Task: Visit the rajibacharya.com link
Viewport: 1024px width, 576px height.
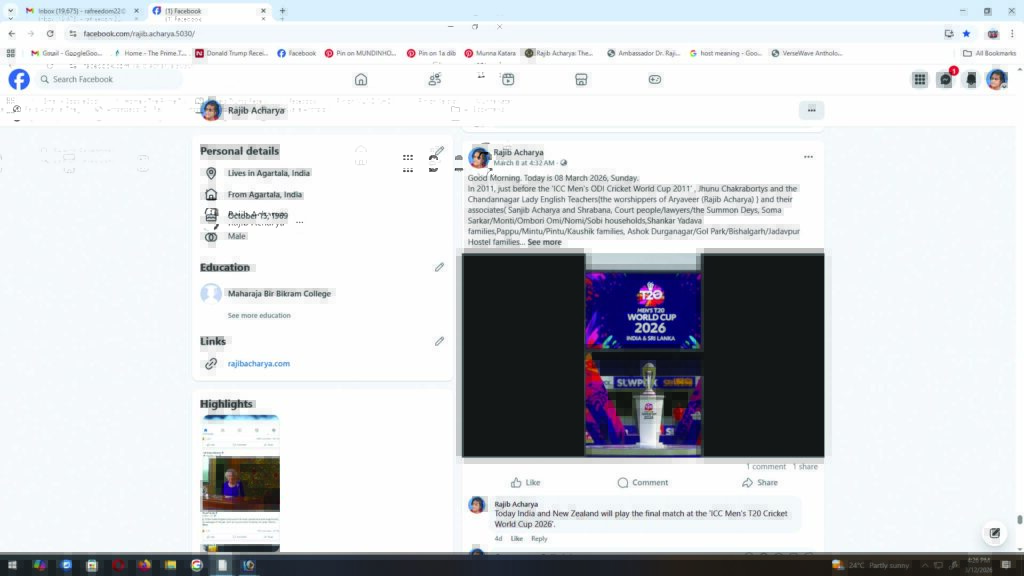Action: tap(258, 364)
